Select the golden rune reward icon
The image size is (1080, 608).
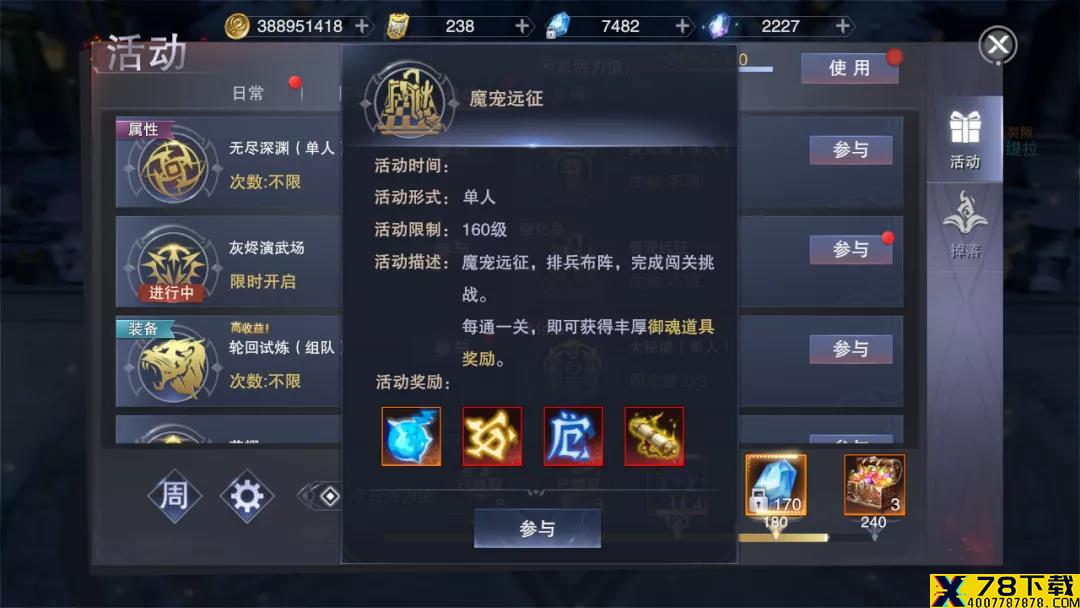pos(492,436)
